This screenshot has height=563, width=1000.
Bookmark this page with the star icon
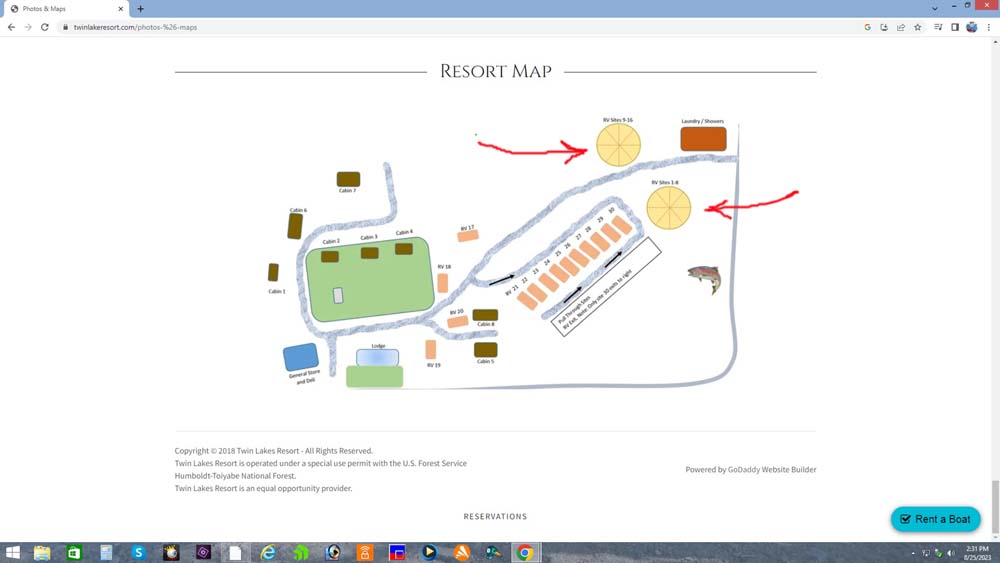918,27
